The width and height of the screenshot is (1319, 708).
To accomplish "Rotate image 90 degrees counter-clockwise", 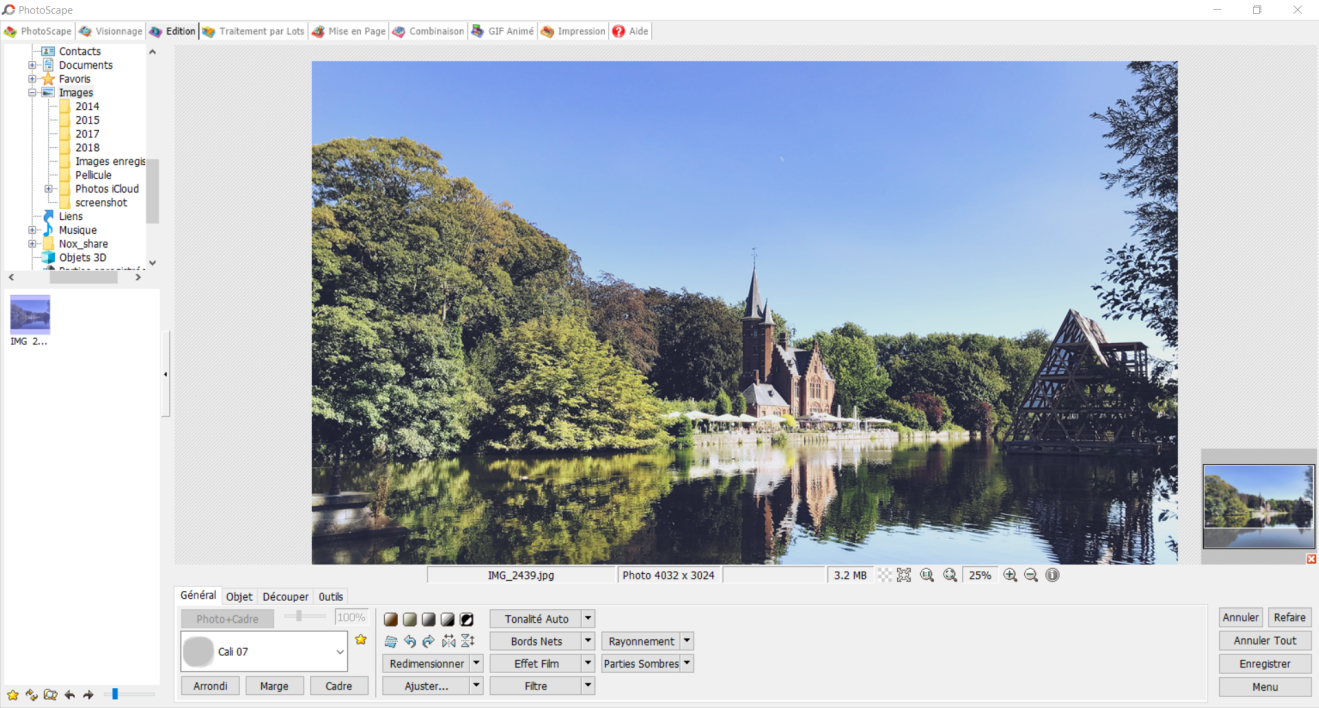I will (x=410, y=642).
